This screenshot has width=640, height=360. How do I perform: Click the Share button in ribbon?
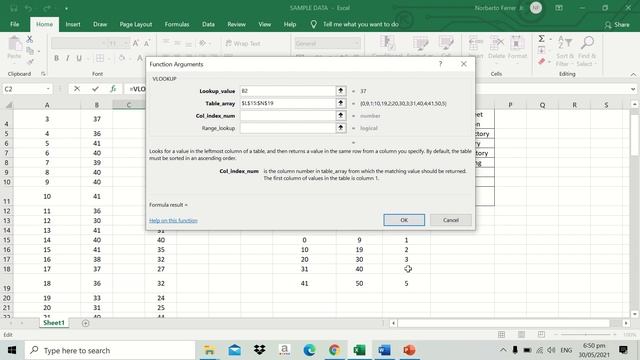pos(617,24)
